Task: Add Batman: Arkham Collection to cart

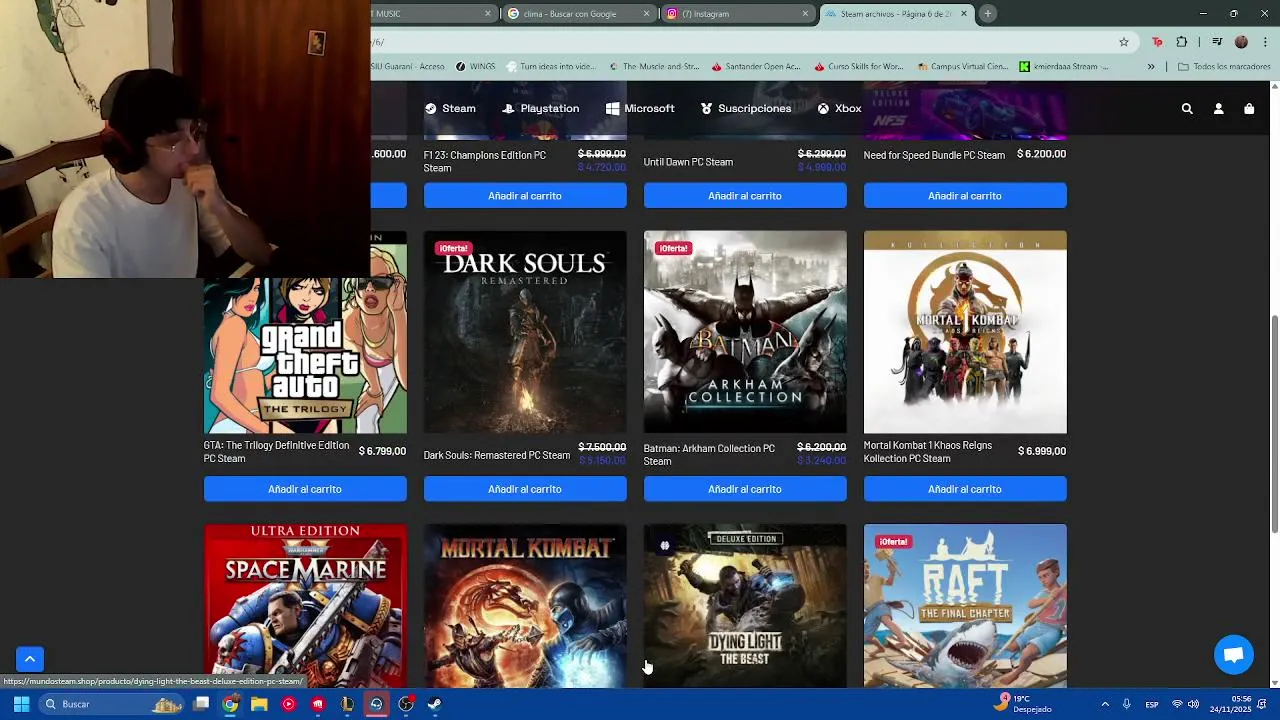Action: 745,489
